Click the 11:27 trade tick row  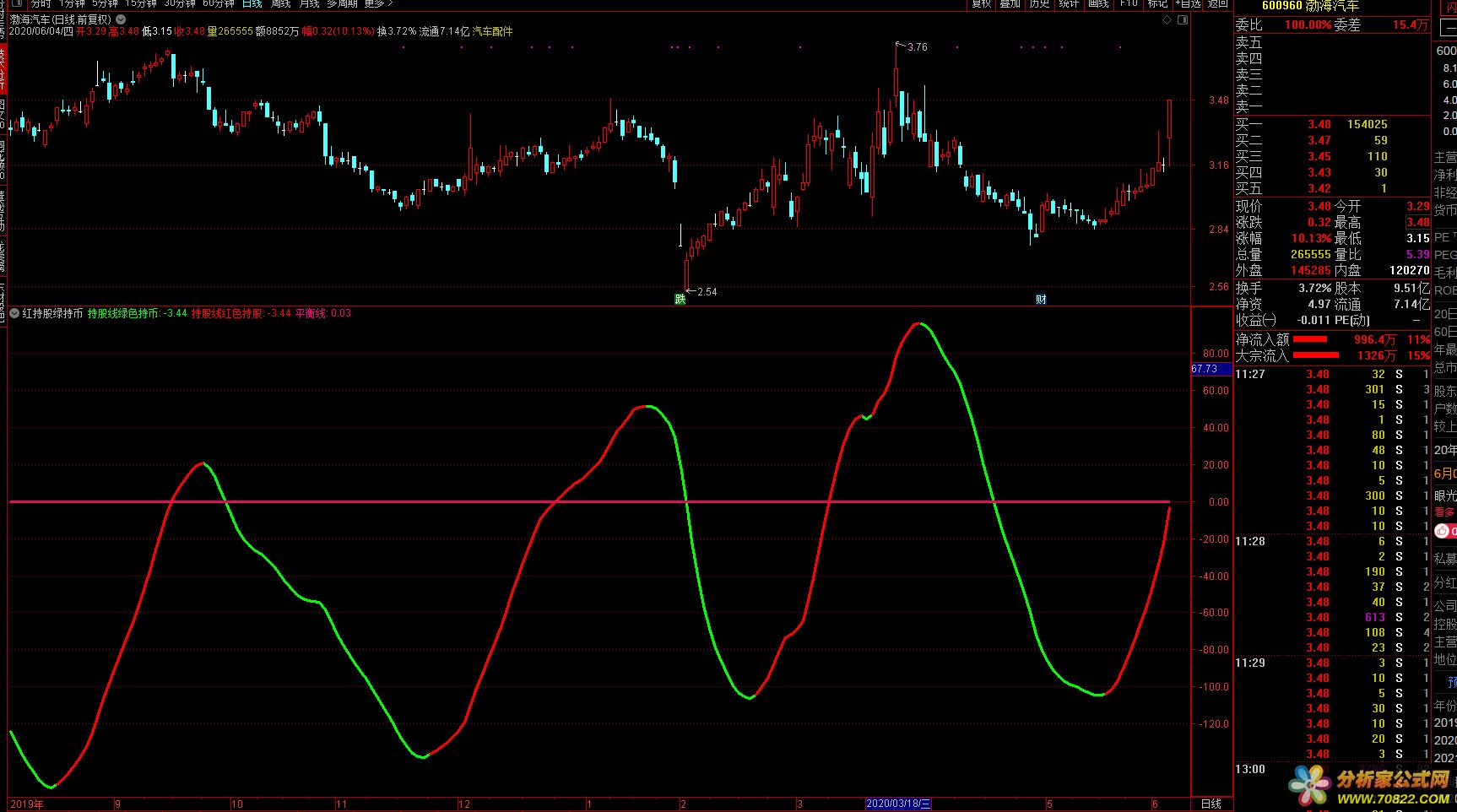1333,374
